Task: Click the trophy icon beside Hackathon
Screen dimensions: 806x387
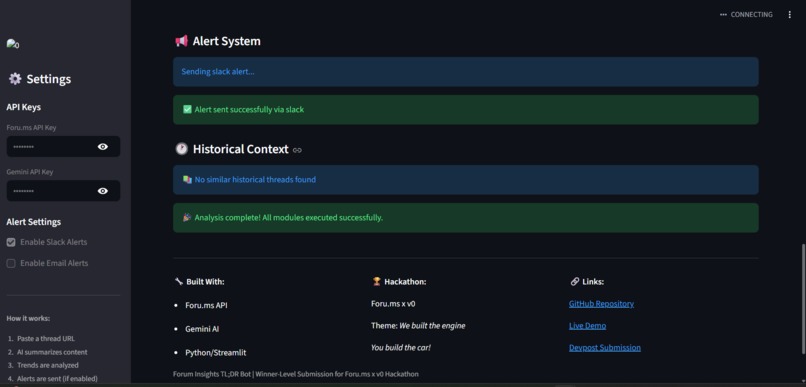Action: (376, 282)
